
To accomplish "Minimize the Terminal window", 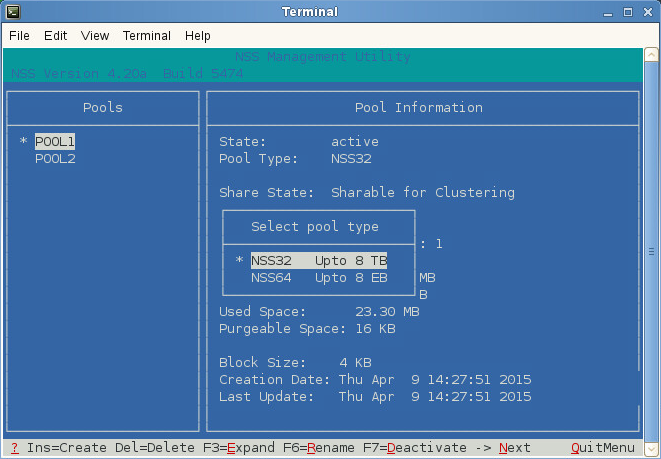I will point(607,13).
